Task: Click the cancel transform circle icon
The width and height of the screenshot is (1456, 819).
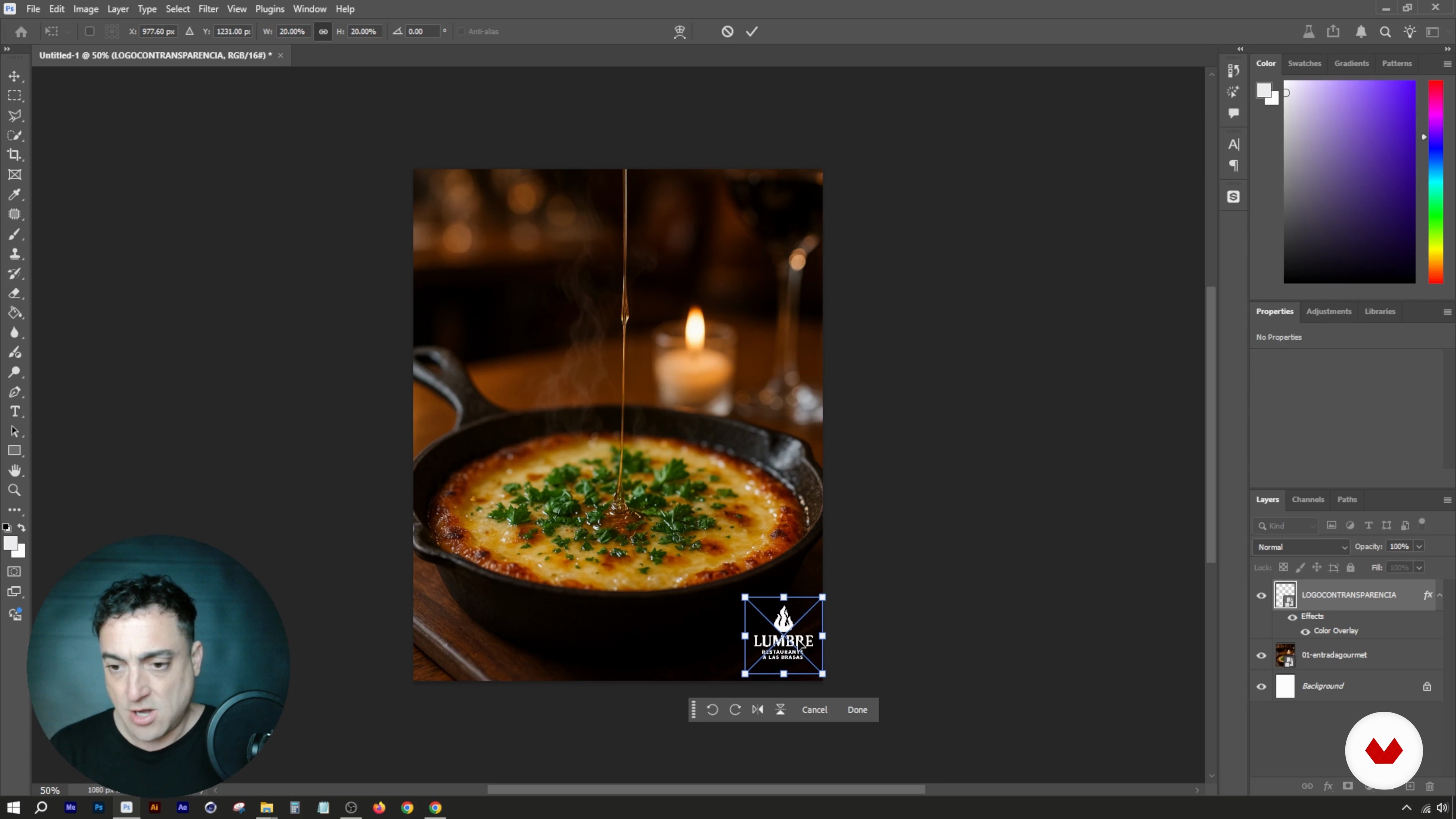Action: 728,31
